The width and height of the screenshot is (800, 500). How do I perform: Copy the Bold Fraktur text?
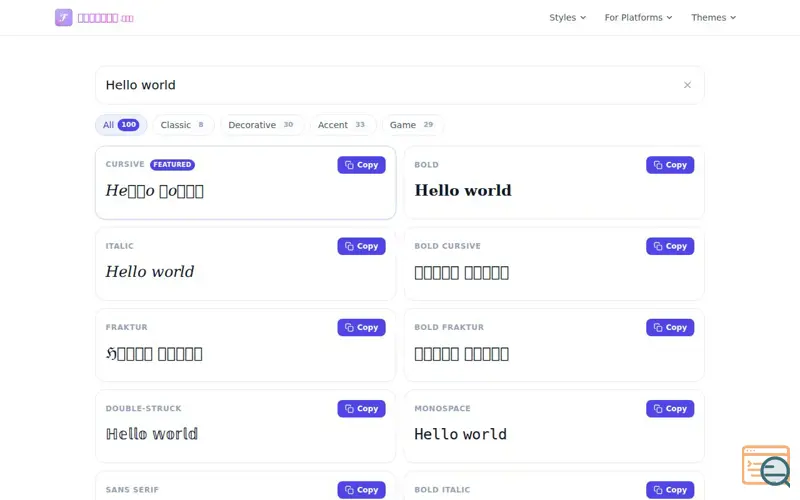tap(670, 327)
